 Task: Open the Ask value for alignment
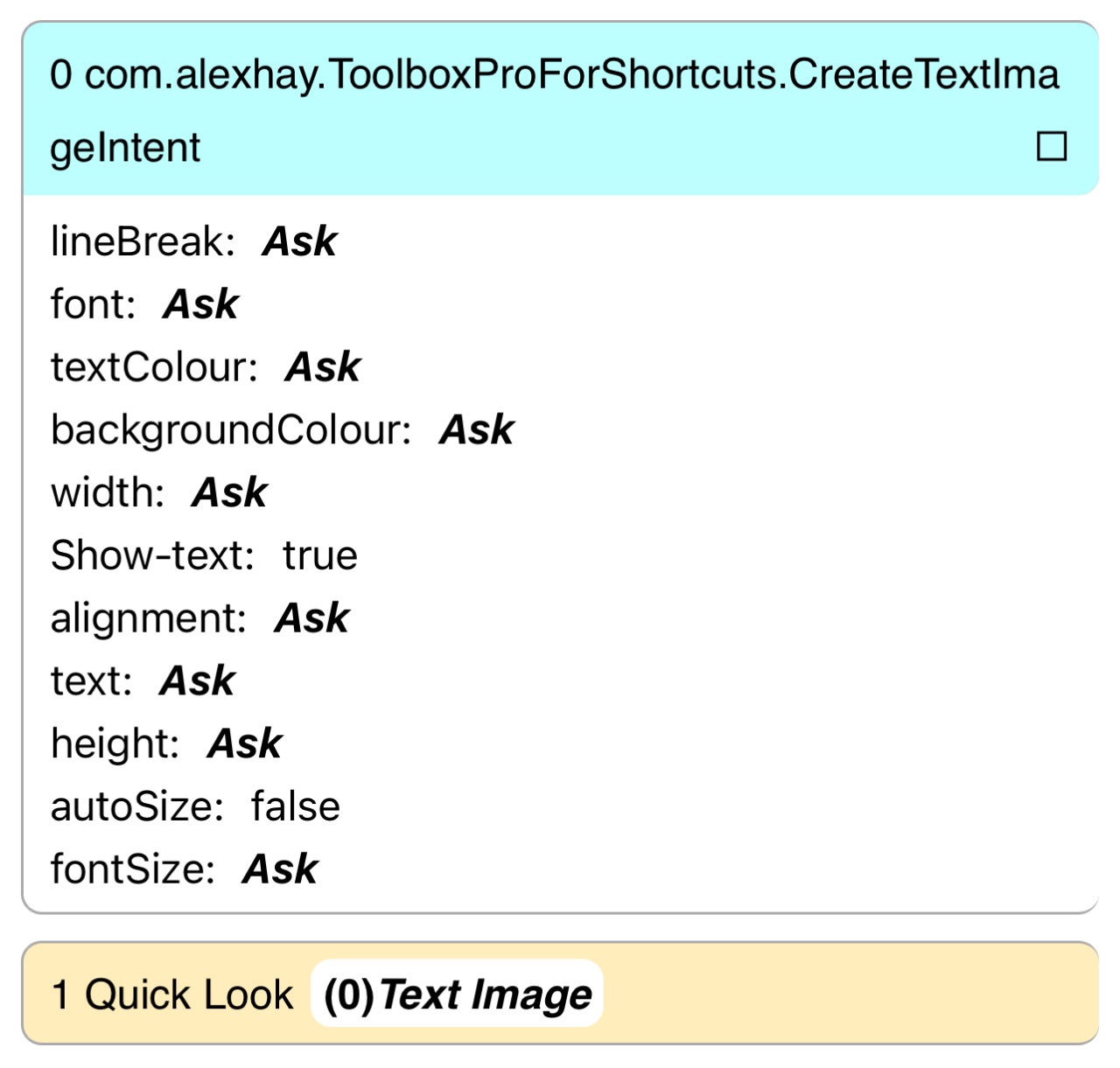[x=311, y=618]
